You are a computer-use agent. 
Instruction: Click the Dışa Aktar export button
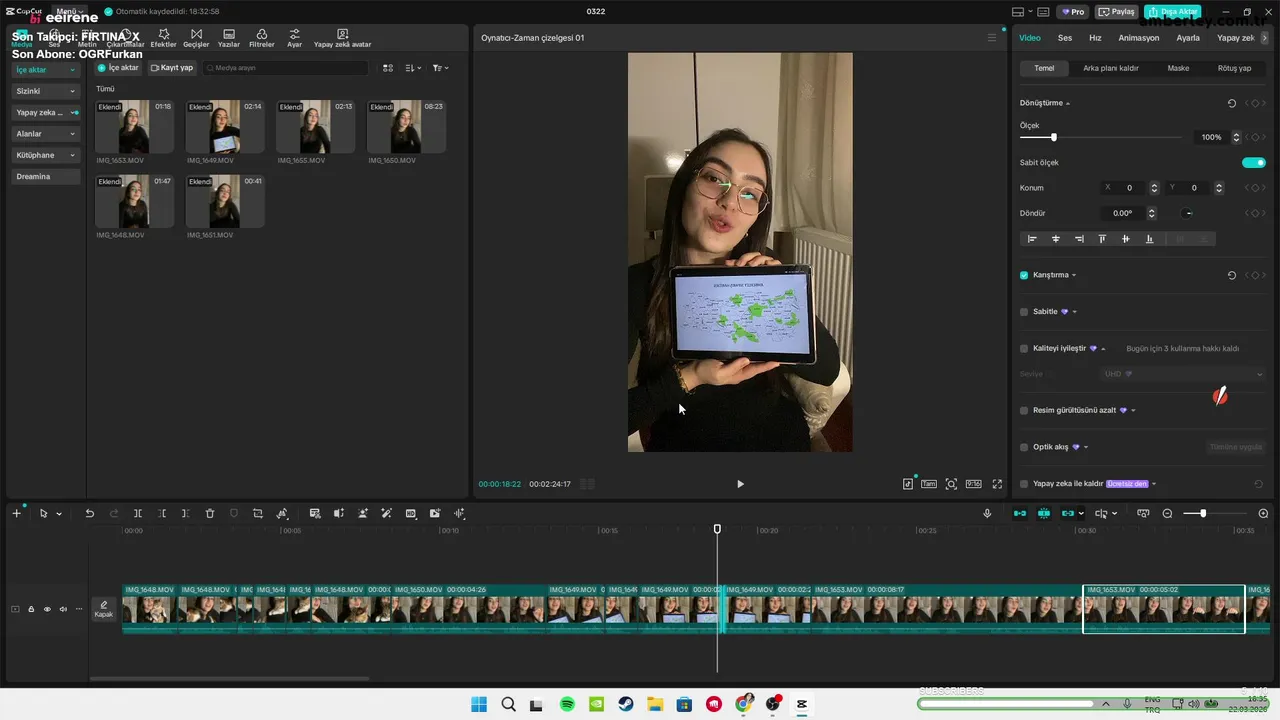coord(1172,12)
